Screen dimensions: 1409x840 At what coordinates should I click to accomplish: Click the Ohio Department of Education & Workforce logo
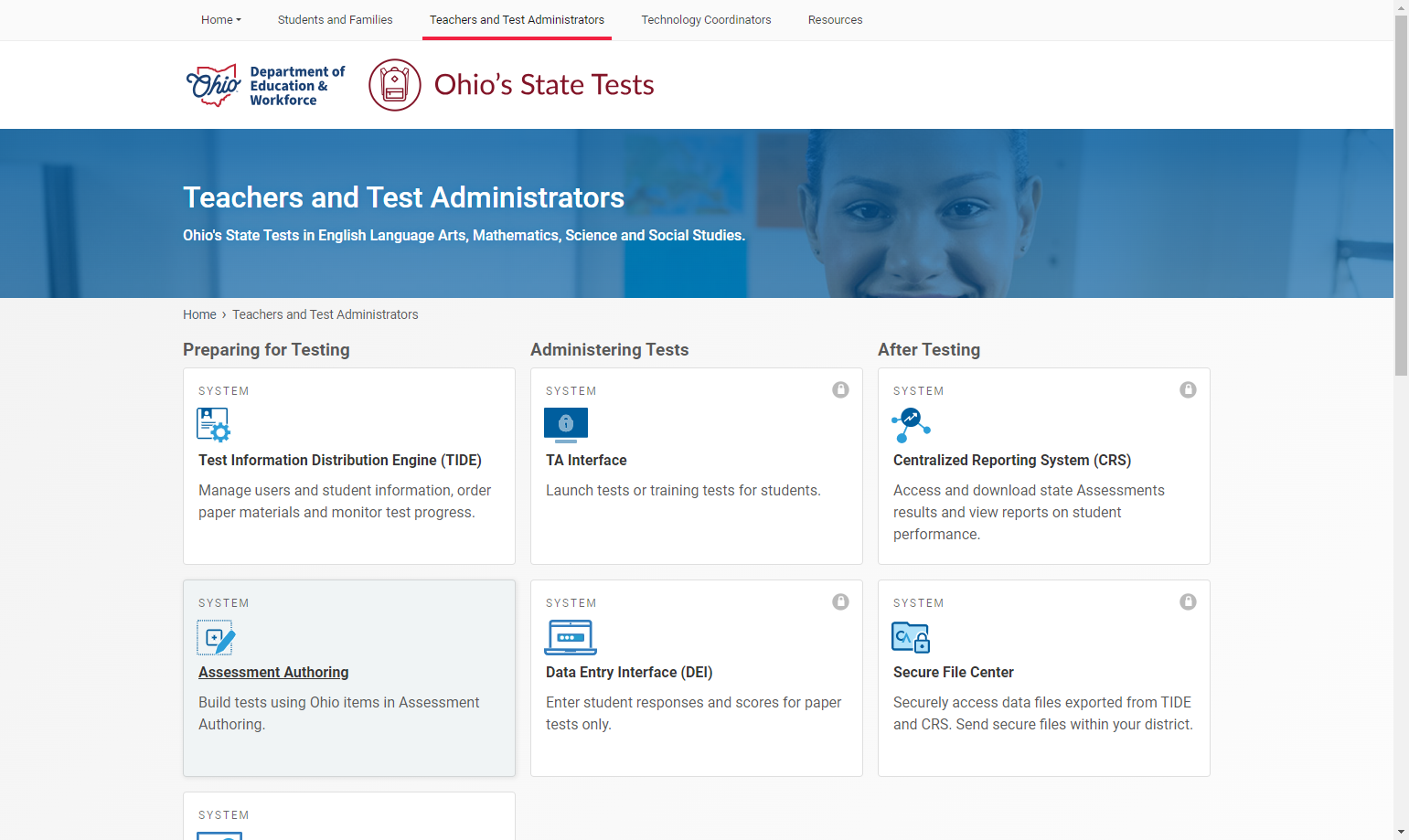[265, 85]
